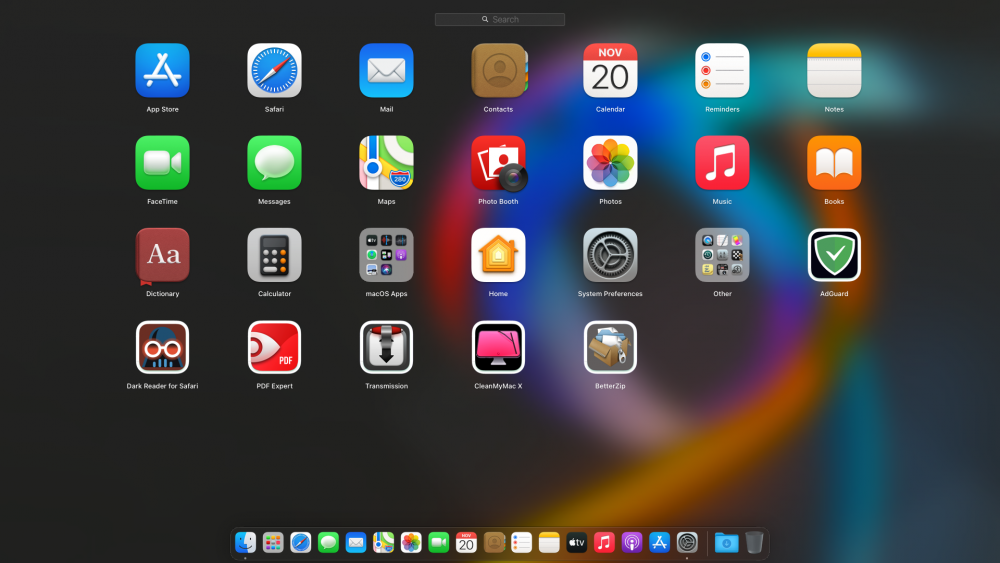Open FaceTime from the Dock
Screen dimensions: 1000x563
439,543
